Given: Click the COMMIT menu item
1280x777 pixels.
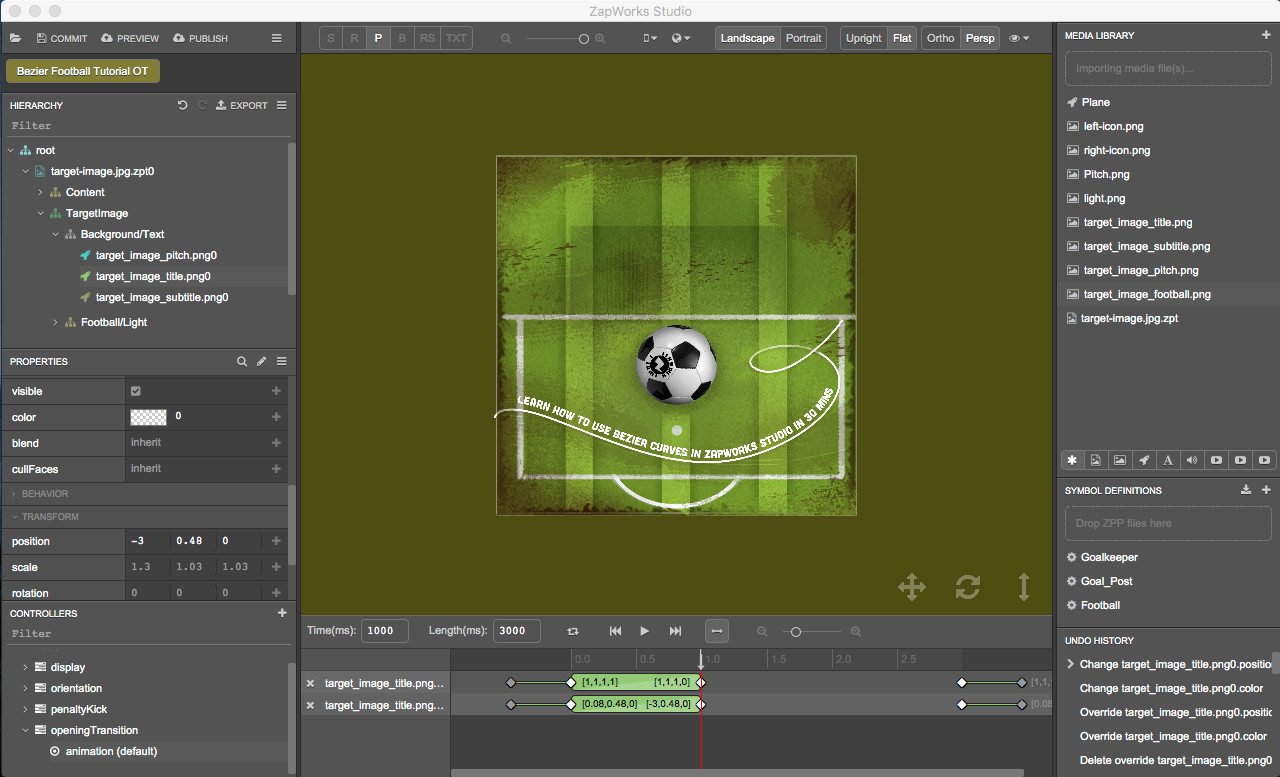Looking at the screenshot, I should pos(61,38).
